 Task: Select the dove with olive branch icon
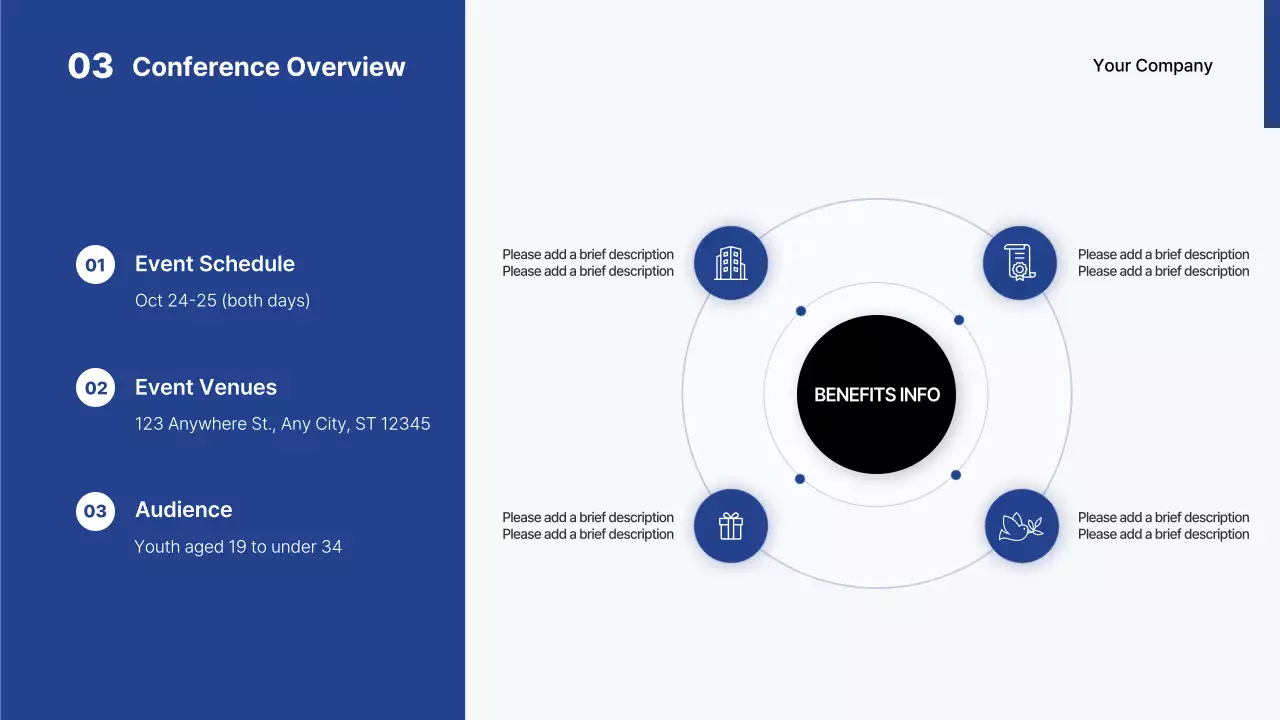pos(1020,526)
